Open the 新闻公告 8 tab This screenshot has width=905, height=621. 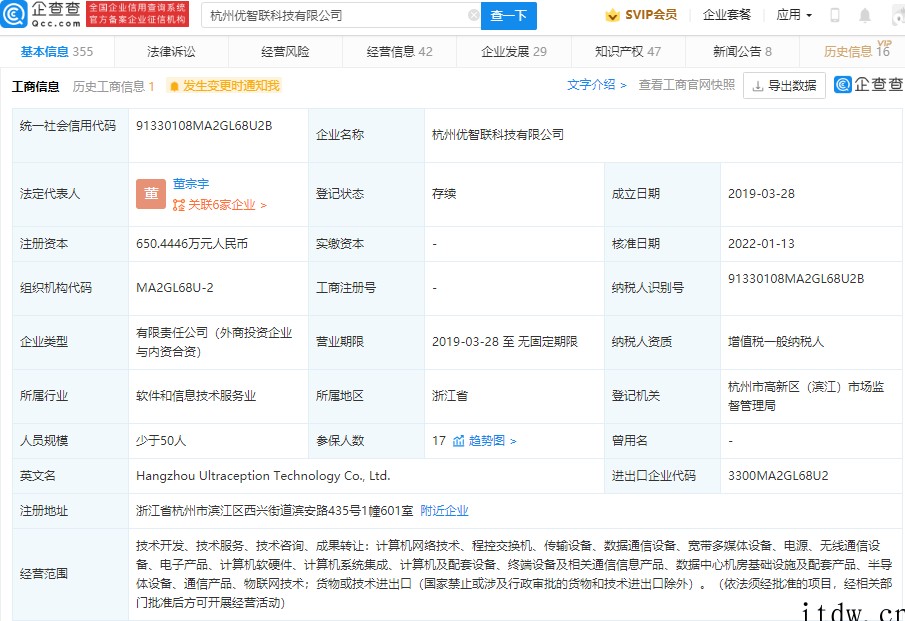pos(742,51)
